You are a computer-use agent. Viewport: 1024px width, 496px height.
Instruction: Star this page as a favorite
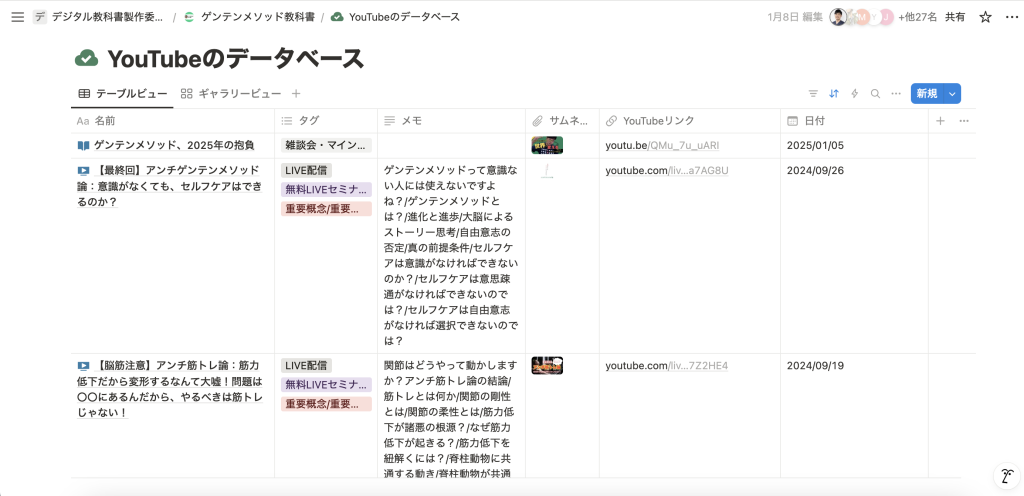click(x=985, y=17)
